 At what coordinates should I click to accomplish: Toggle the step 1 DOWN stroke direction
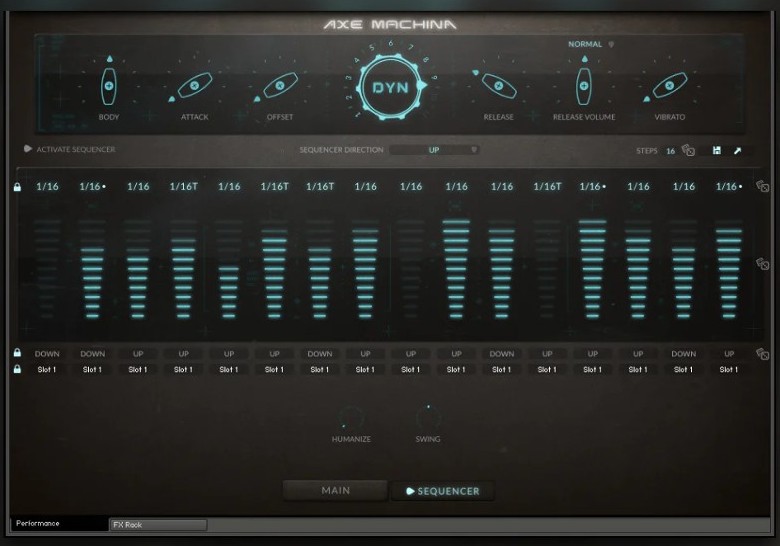pyautogui.click(x=47, y=354)
